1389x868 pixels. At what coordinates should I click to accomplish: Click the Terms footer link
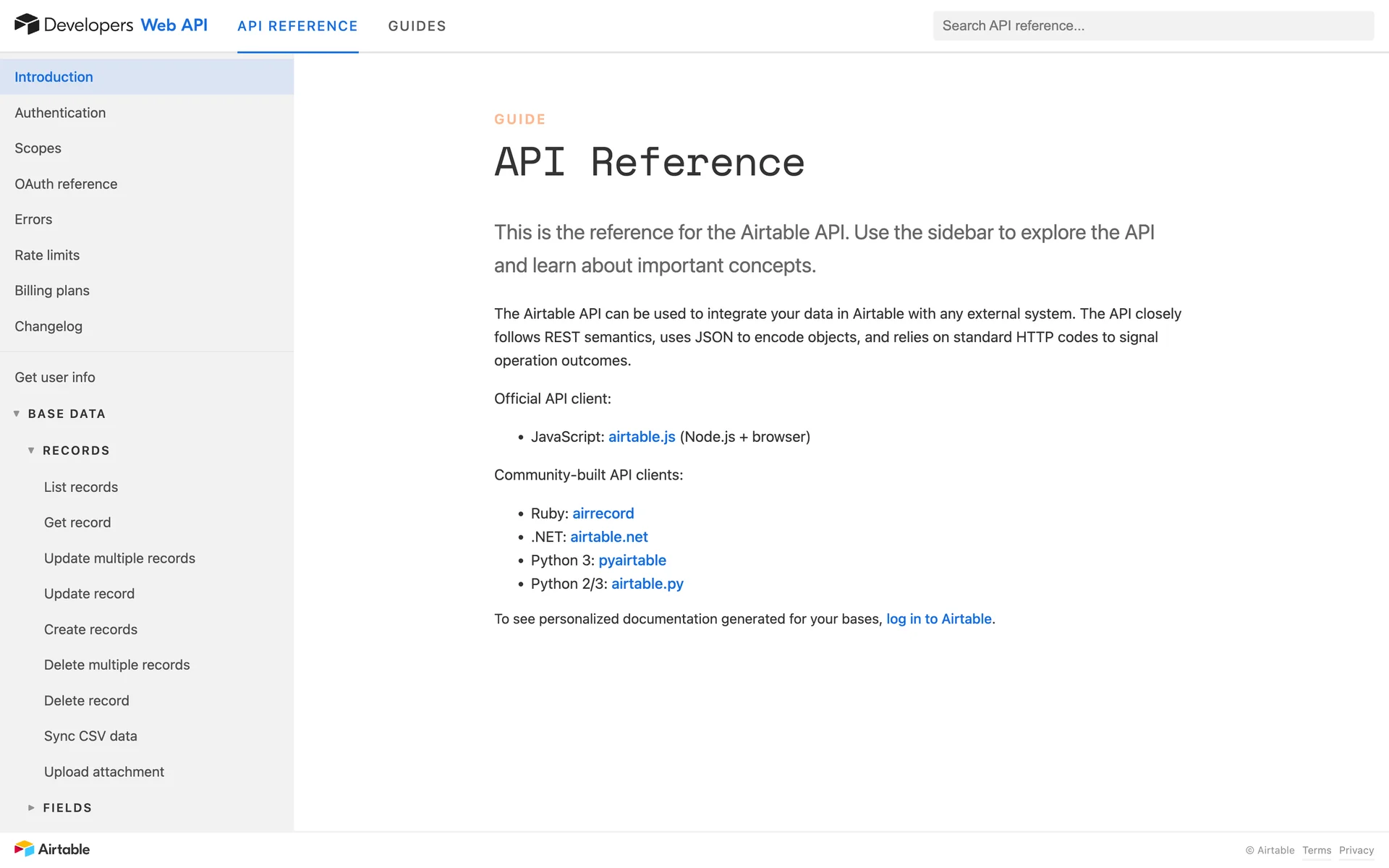(1316, 851)
